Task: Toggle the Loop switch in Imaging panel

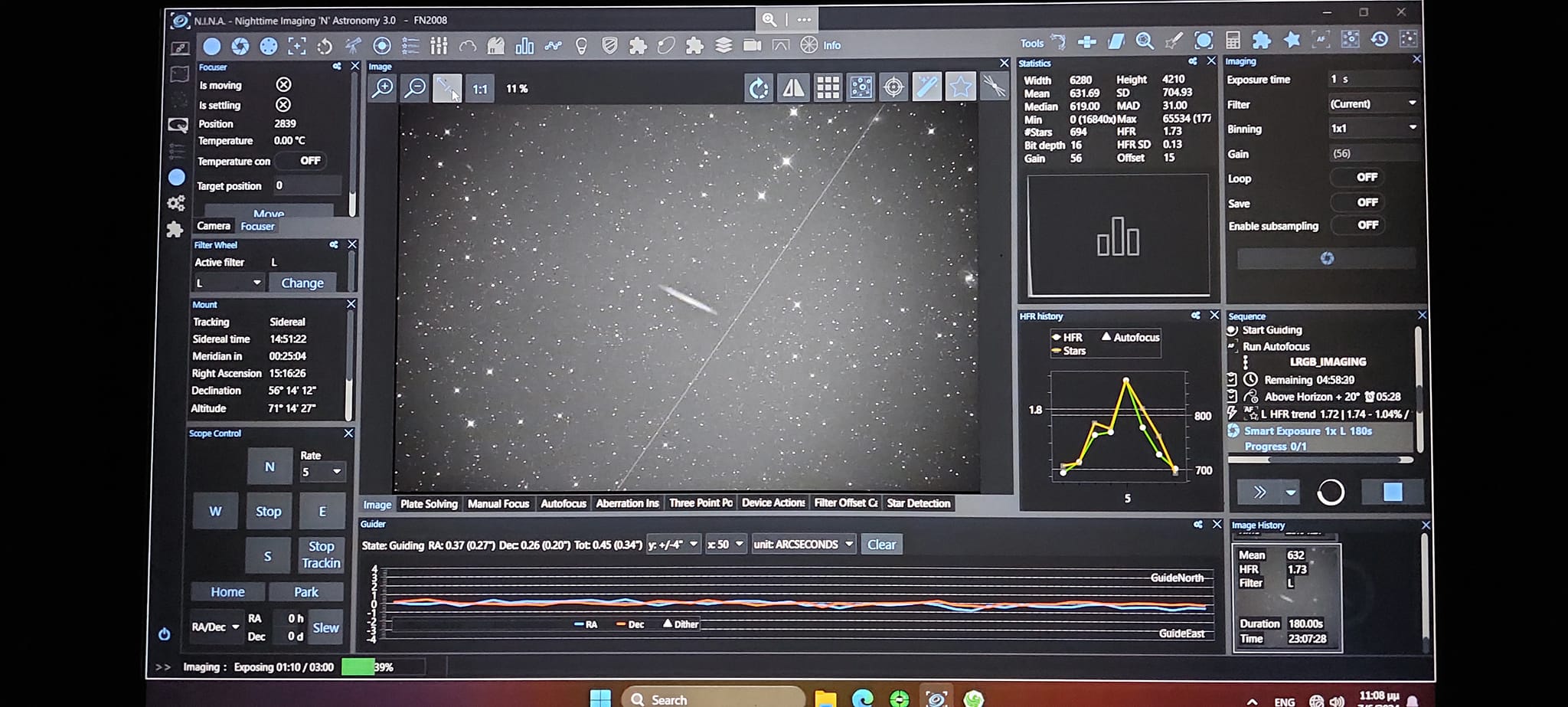Action: coord(1366,178)
